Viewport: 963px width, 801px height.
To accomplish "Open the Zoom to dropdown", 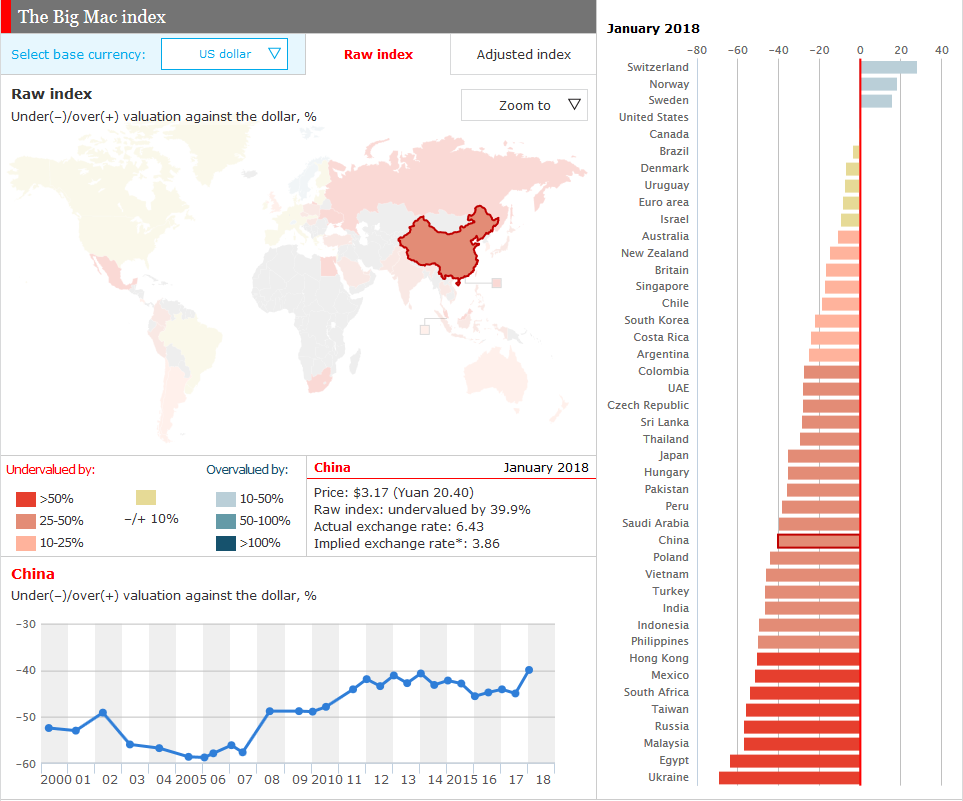I will [524, 105].
